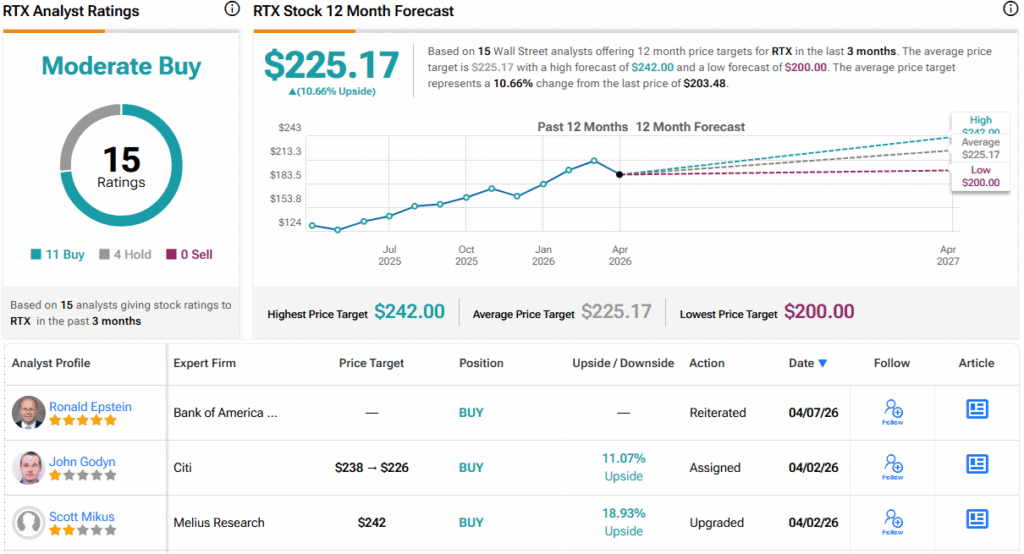This screenshot has height=554, width=1024.
Task: Open Ronald Epstein's analyst profile link
Action: 90,406
